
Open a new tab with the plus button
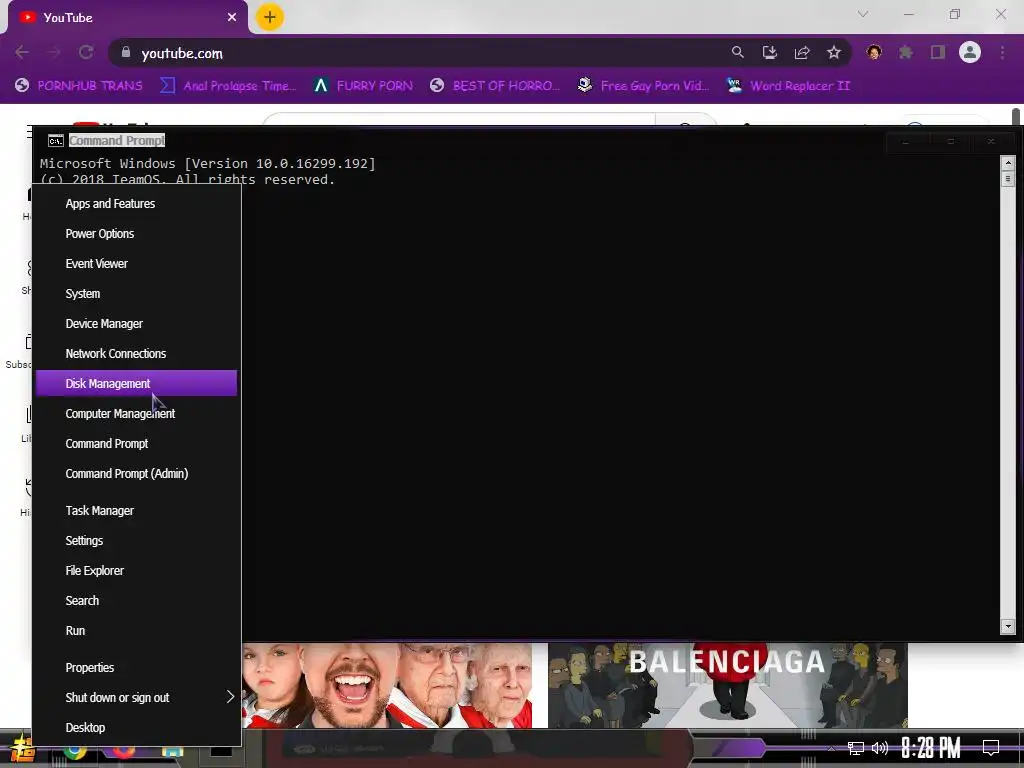tap(269, 17)
